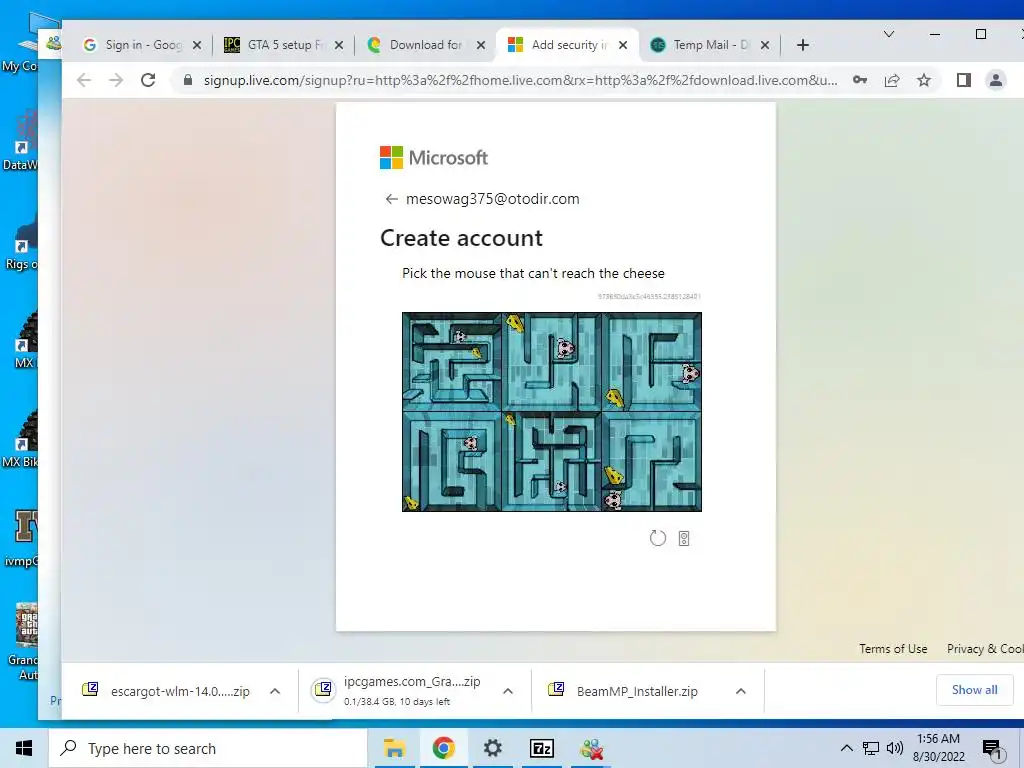Open the Chrome profile avatar
1024x768 pixels.
tap(996, 80)
